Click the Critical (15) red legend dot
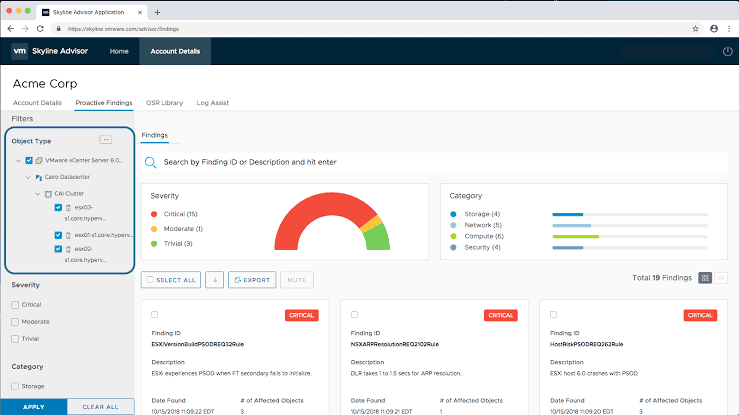 tap(154, 214)
